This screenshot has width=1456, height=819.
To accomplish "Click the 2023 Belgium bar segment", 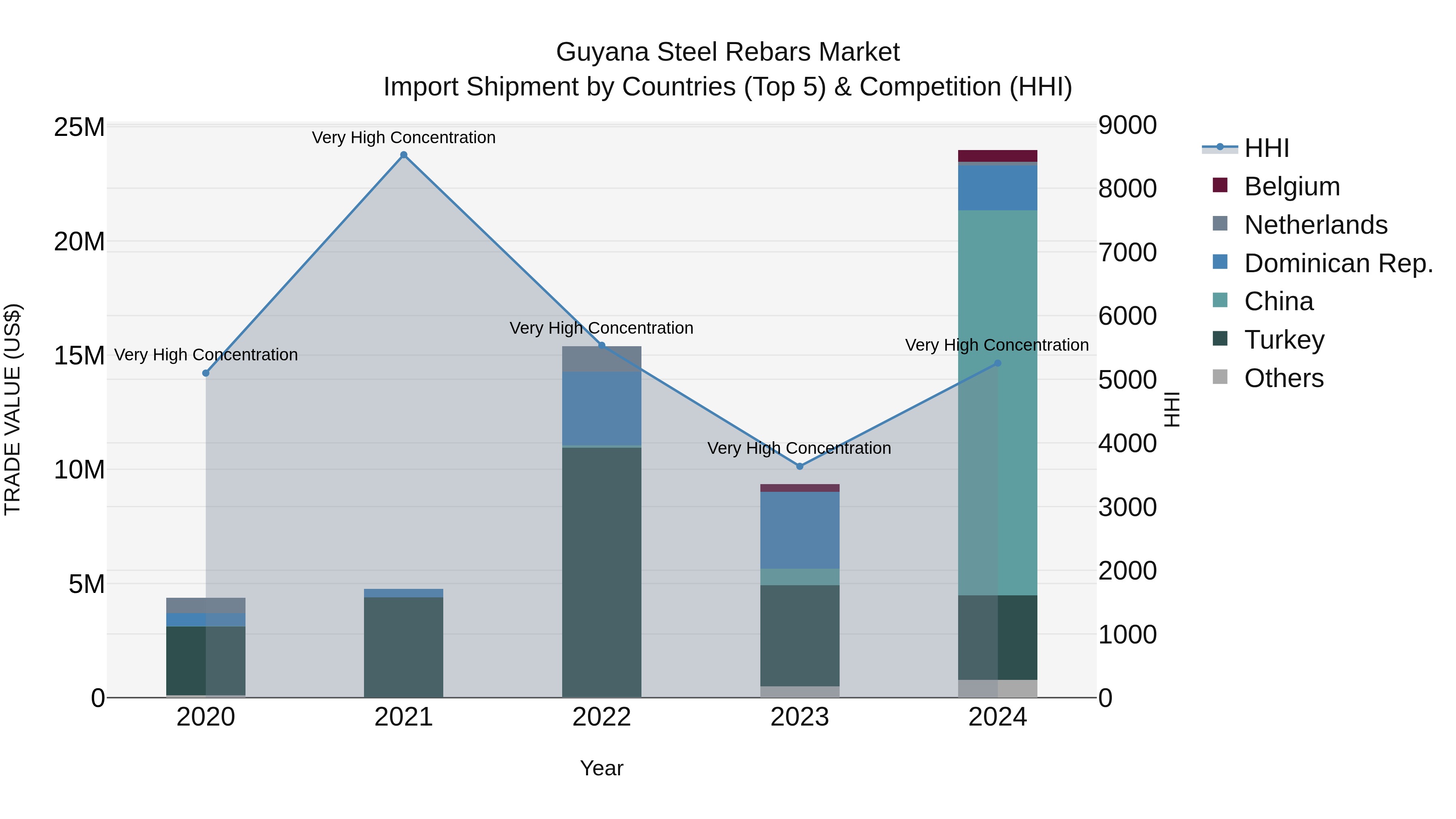I will pyautogui.click(x=800, y=488).
